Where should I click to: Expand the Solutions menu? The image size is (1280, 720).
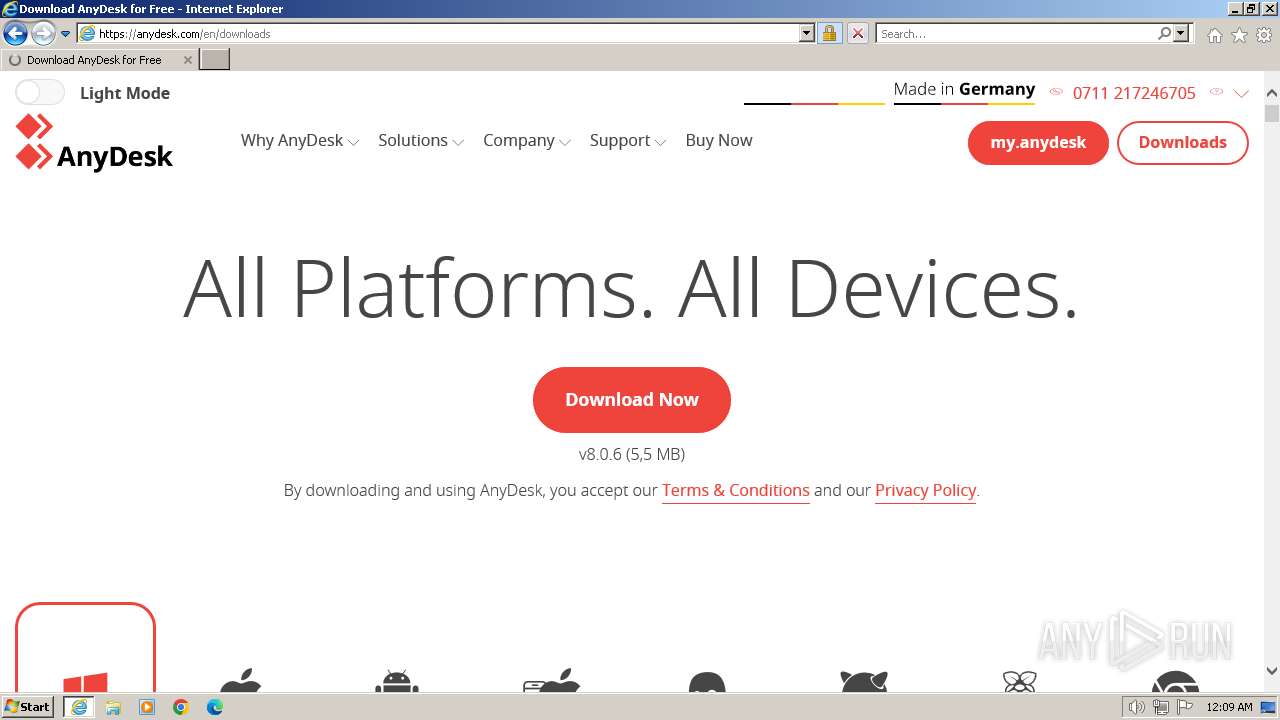[421, 141]
